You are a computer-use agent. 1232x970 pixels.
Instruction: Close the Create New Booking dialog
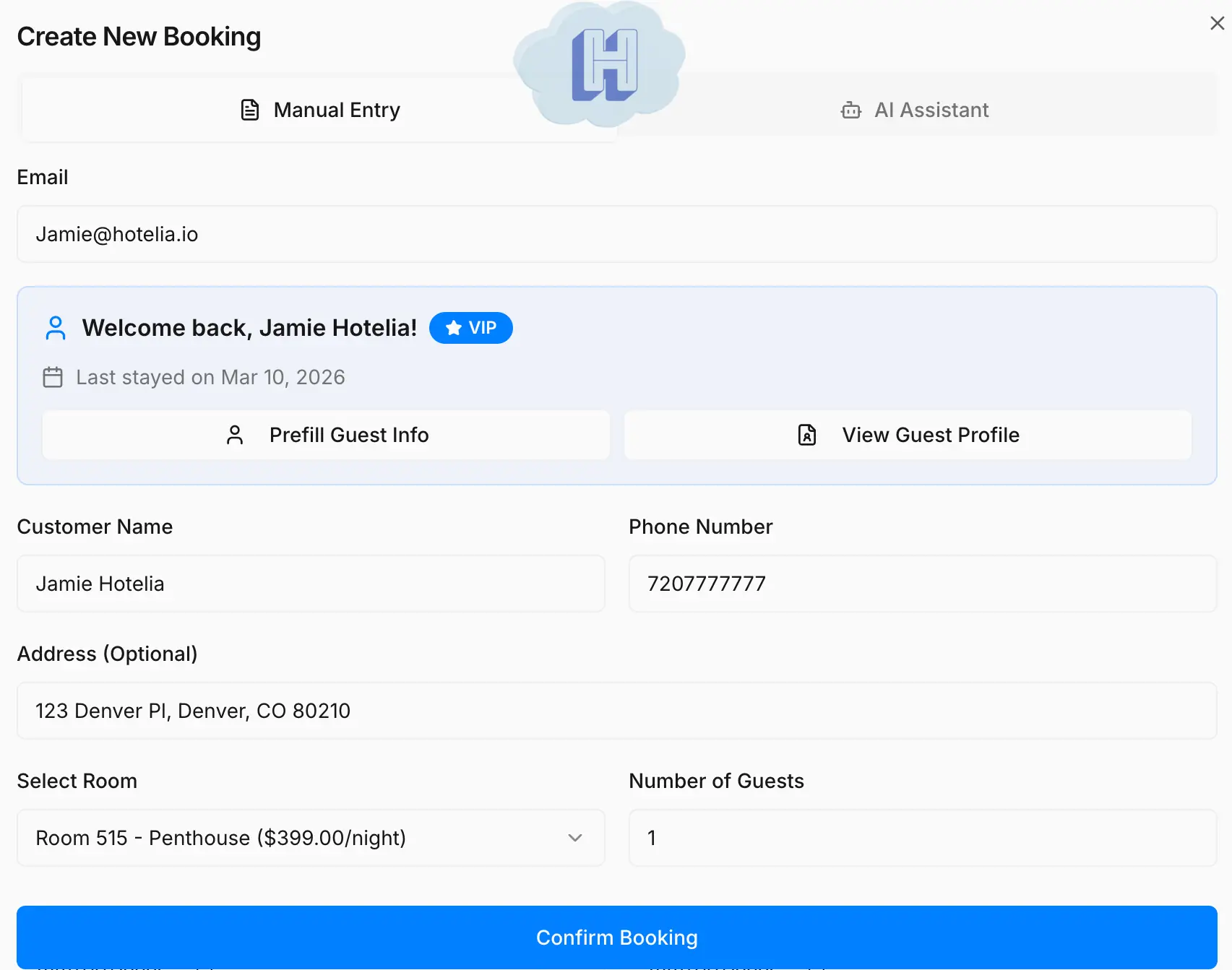point(1216,23)
